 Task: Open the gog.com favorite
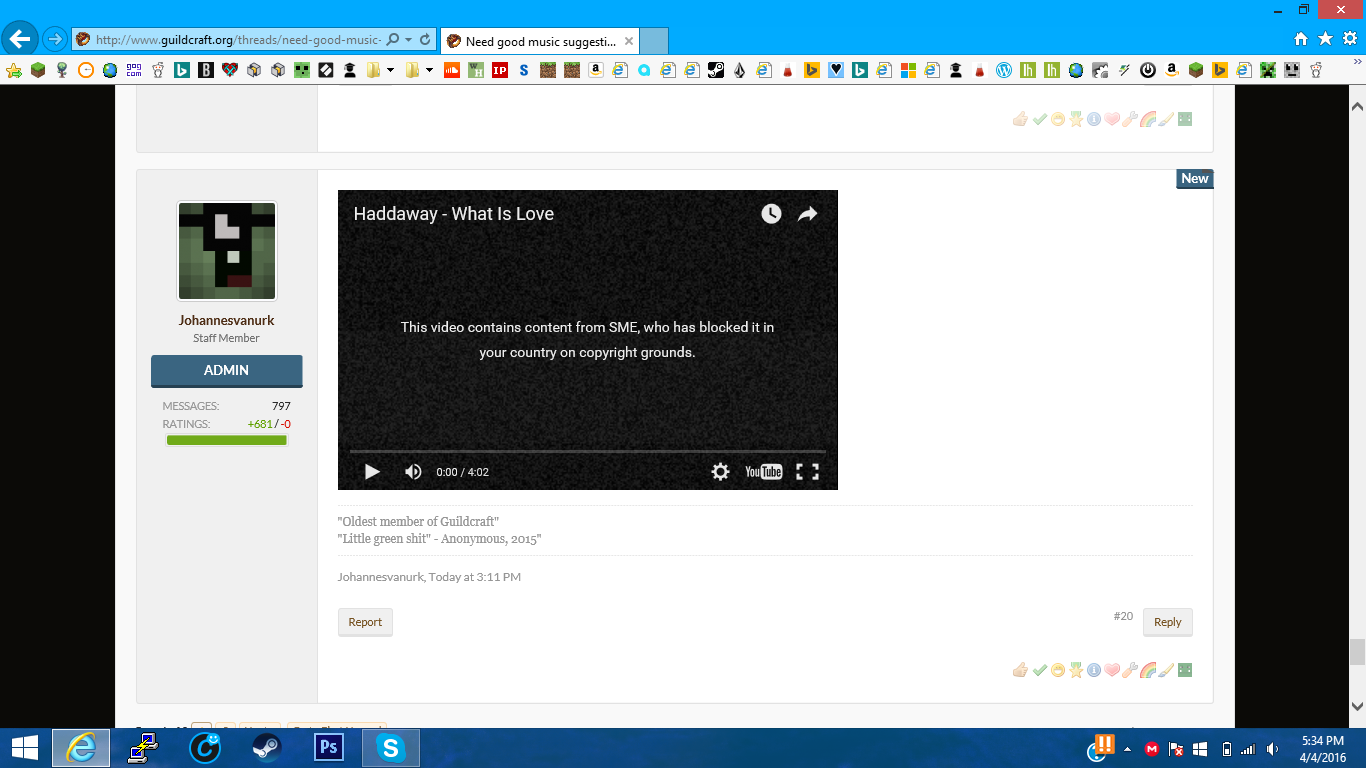(x=134, y=70)
